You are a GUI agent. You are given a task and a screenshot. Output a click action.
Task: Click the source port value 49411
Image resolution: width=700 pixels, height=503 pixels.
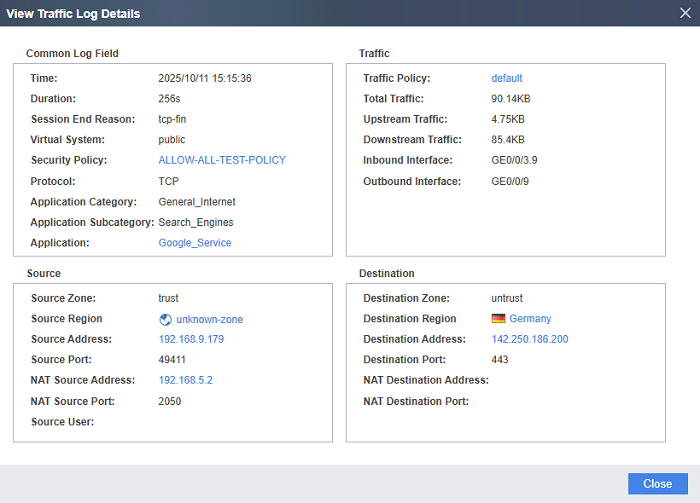172,360
